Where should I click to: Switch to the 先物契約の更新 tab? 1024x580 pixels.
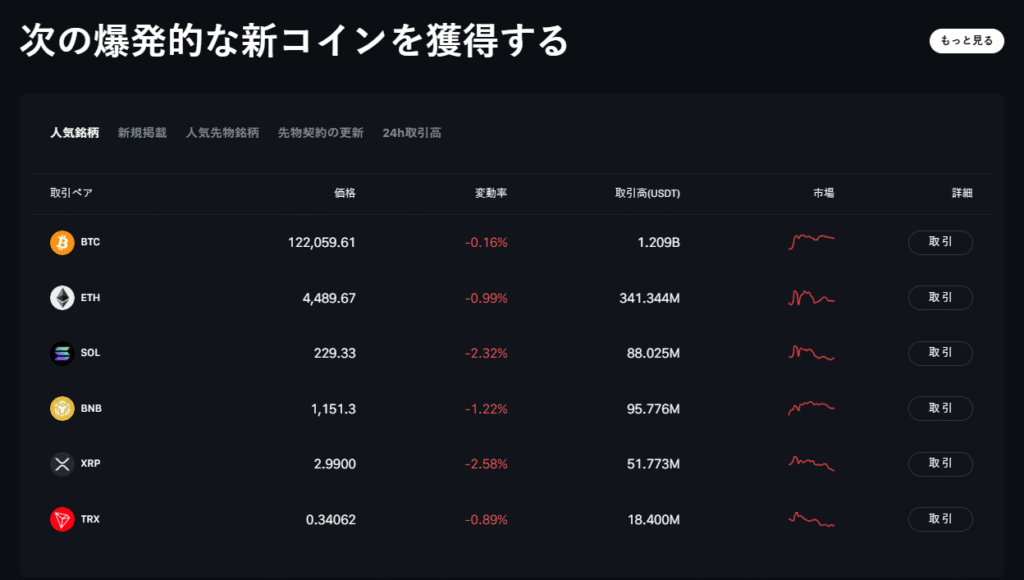(x=322, y=132)
